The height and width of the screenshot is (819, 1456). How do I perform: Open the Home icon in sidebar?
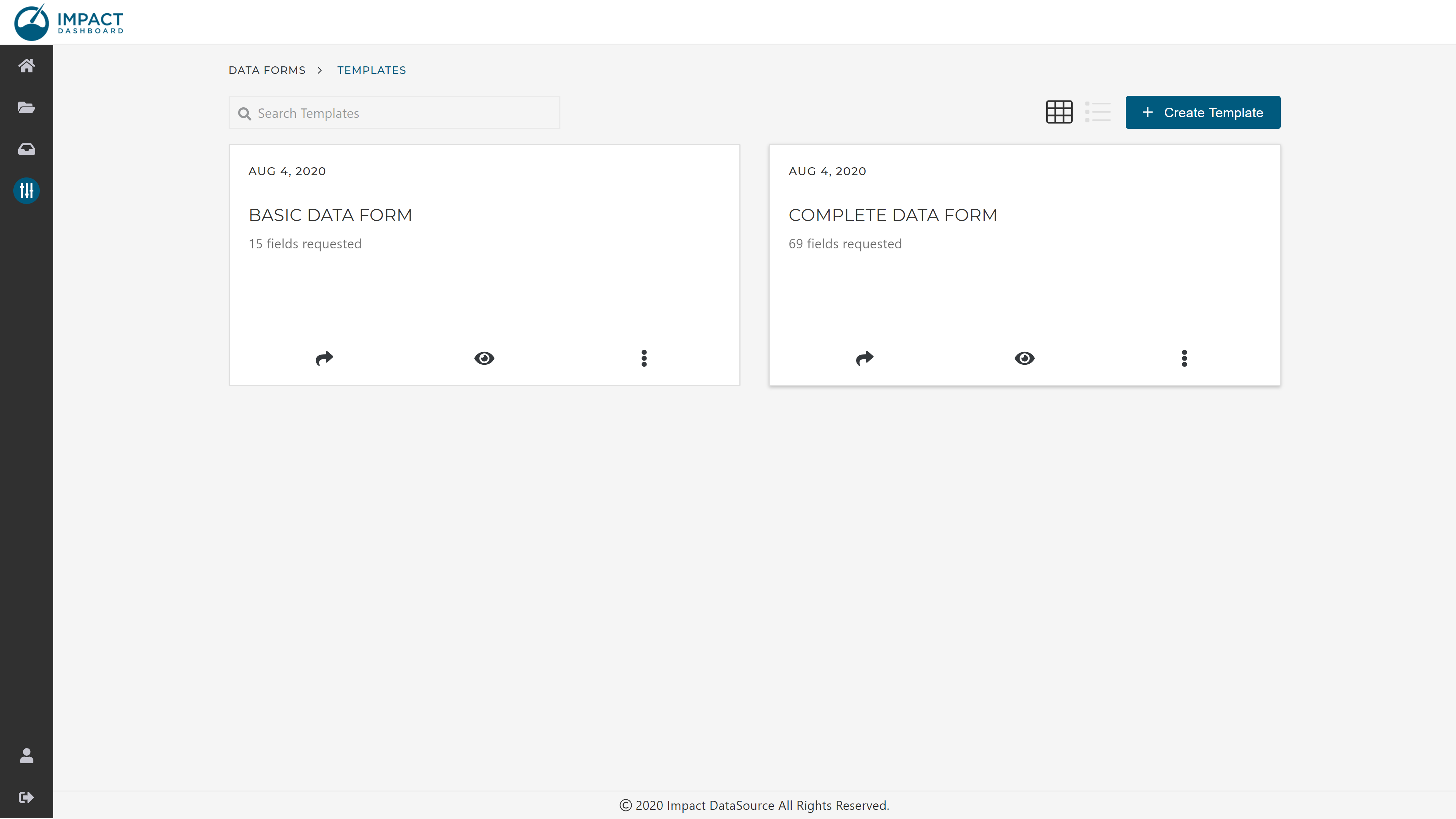point(27,66)
